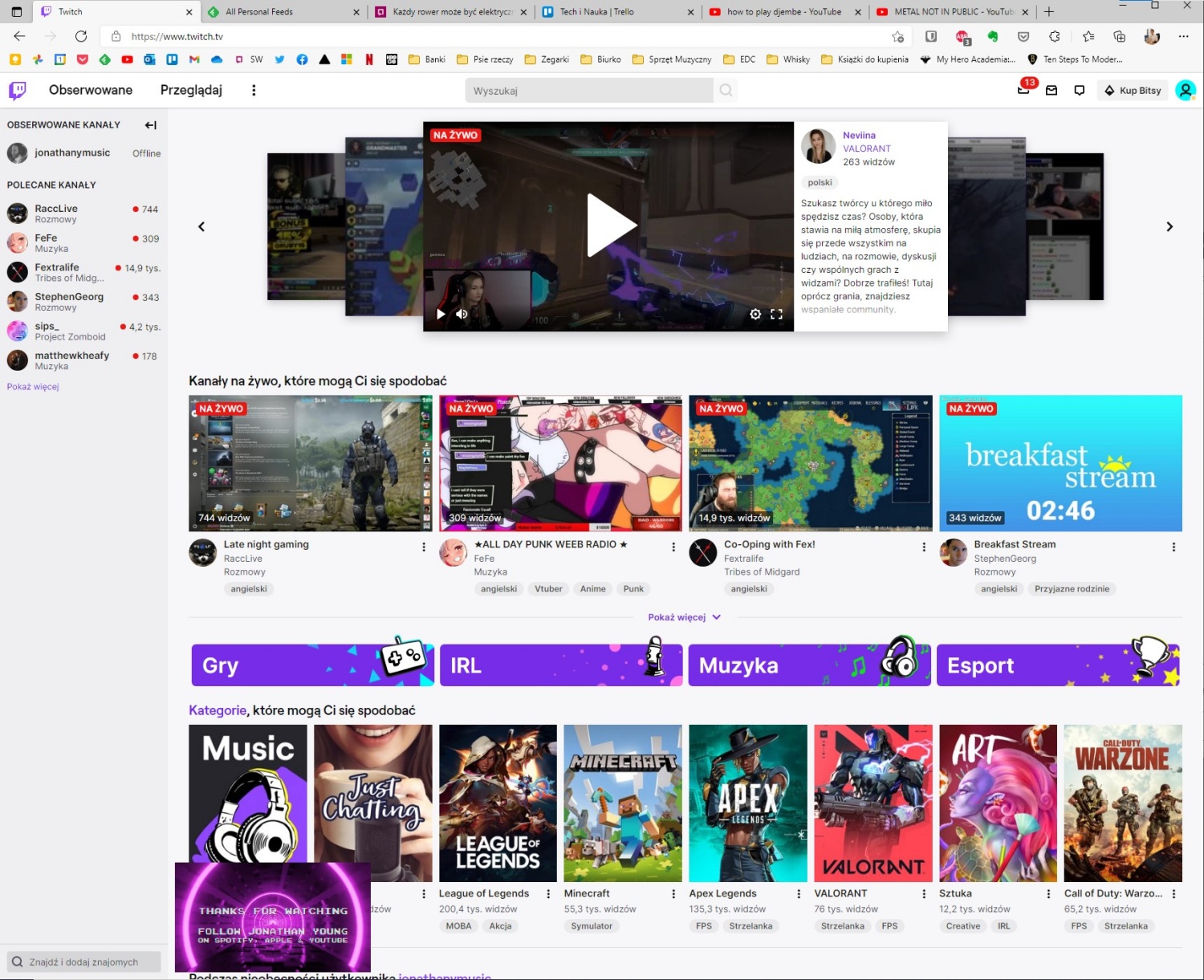
Task: Click the MOBA tag
Action: click(x=458, y=926)
